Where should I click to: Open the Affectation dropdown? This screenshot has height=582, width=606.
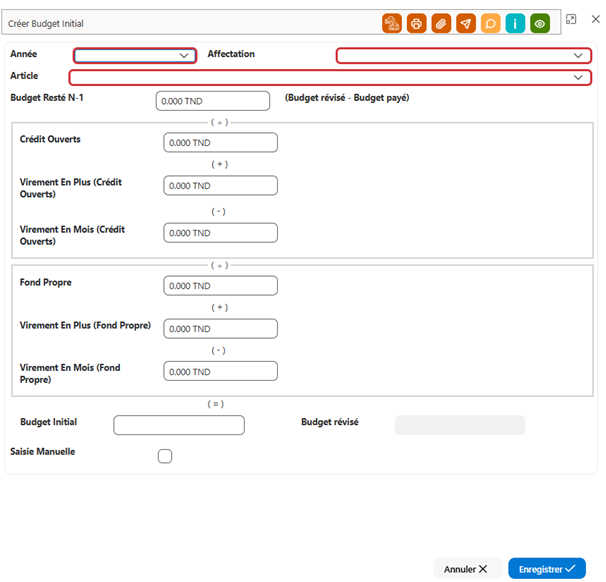click(x=463, y=56)
